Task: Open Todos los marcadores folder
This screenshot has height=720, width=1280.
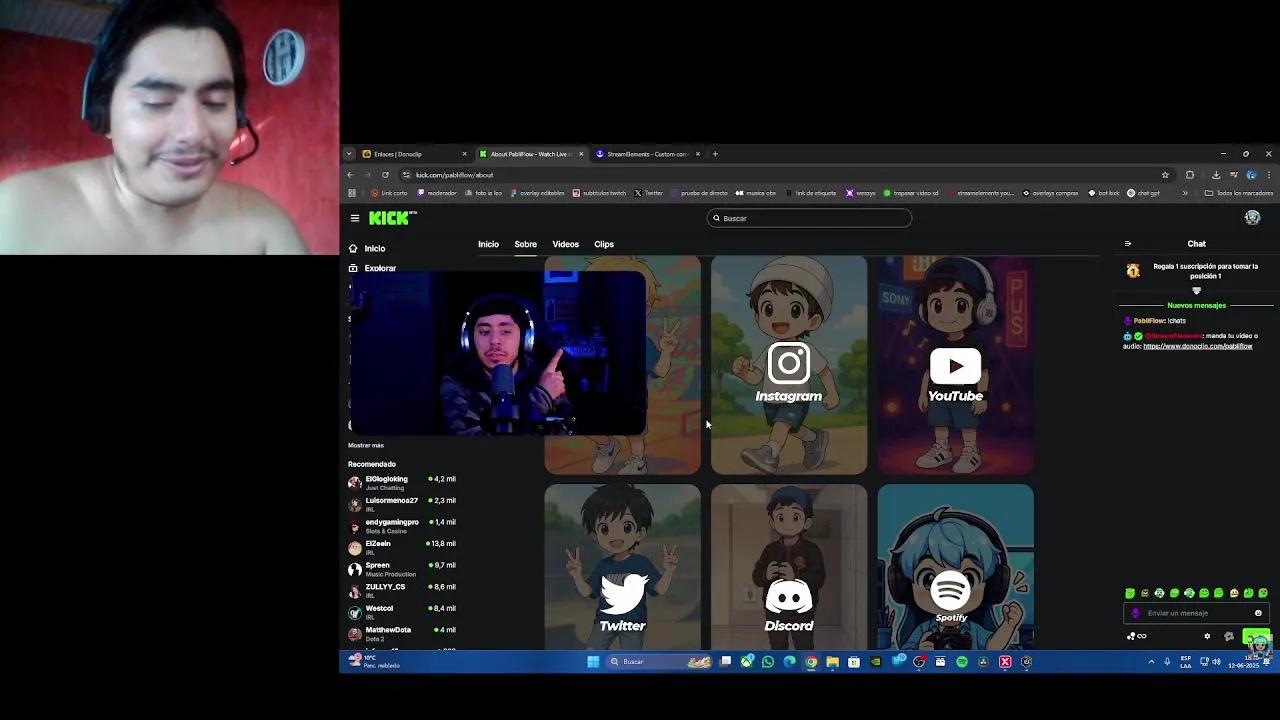Action: (x=1239, y=193)
